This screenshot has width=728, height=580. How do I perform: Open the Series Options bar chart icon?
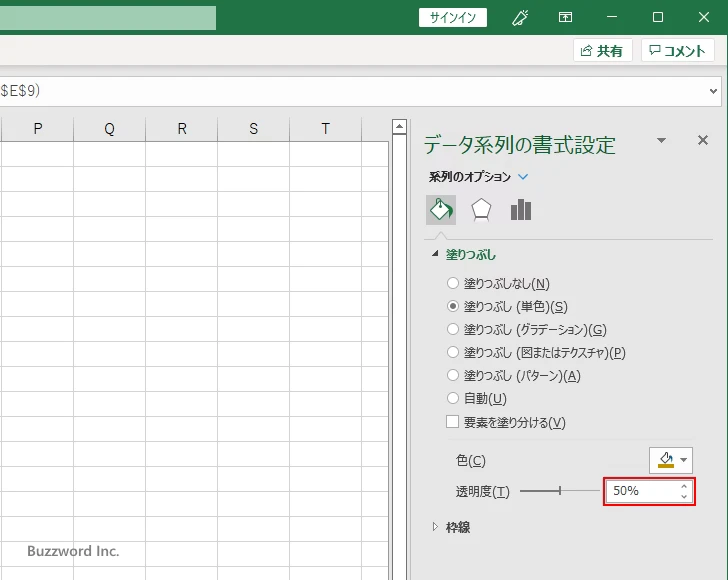tap(521, 210)
